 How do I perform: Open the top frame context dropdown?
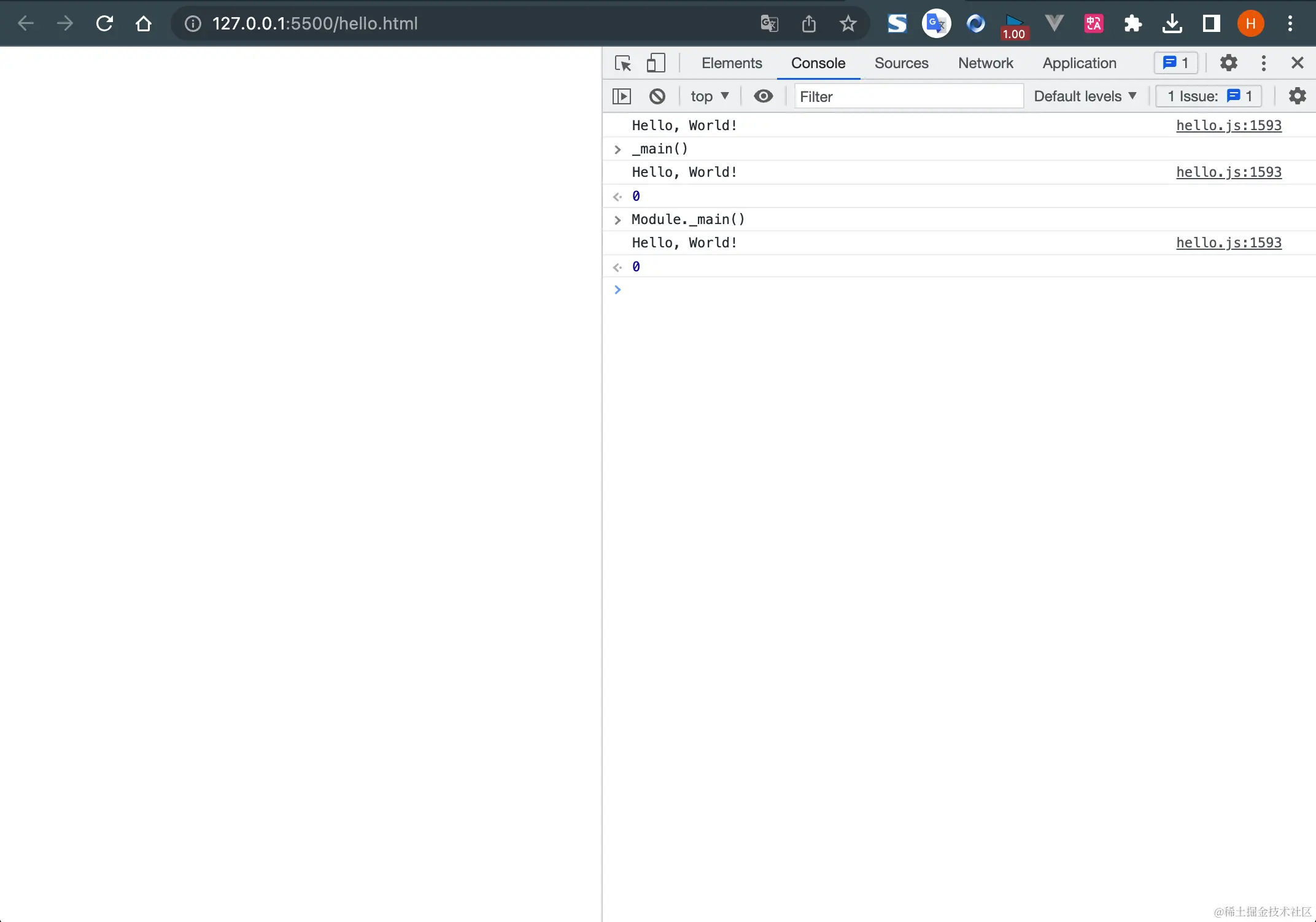(x=710, y=96)
